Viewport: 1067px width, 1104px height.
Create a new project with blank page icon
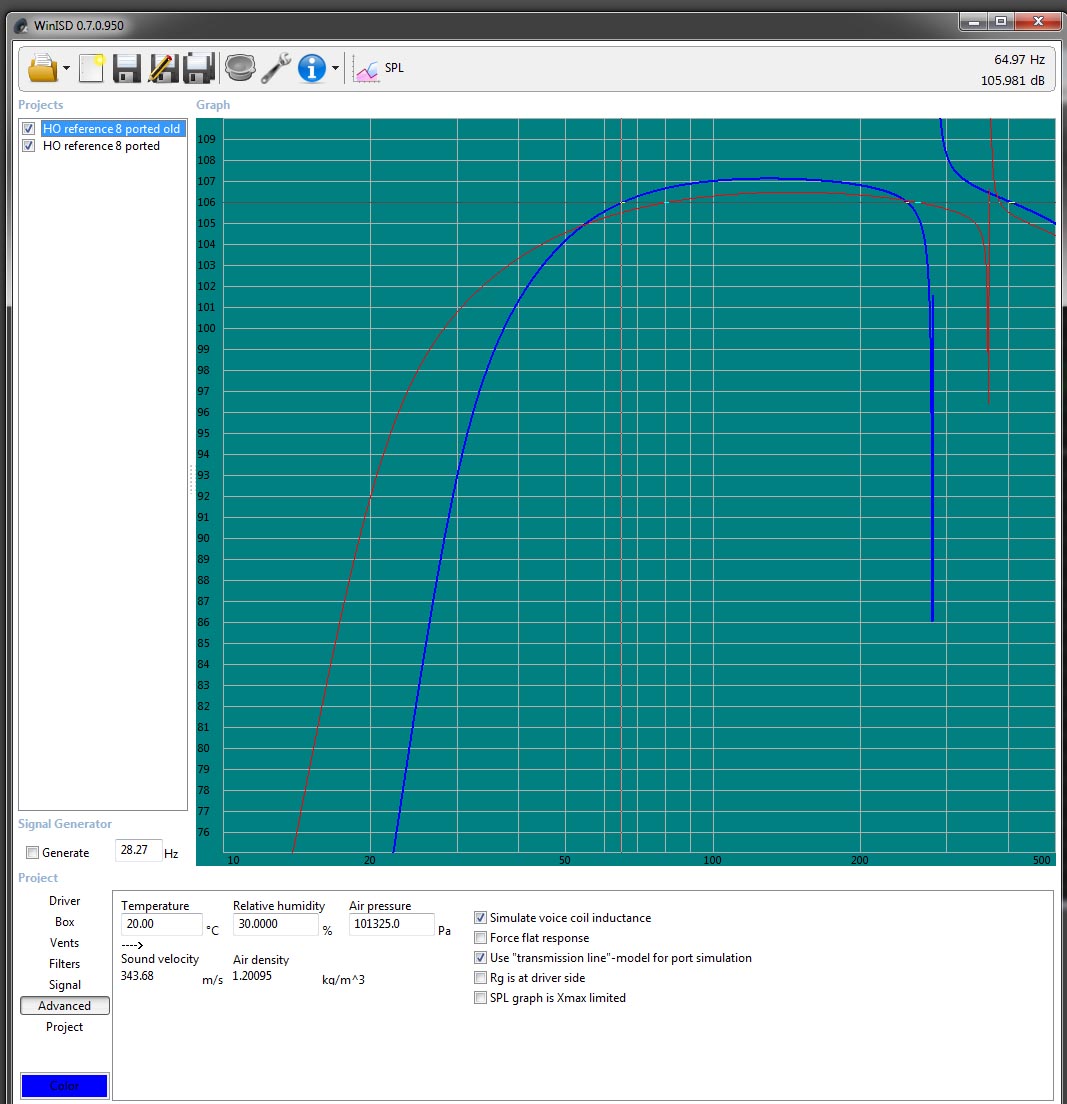pos(92,68)
